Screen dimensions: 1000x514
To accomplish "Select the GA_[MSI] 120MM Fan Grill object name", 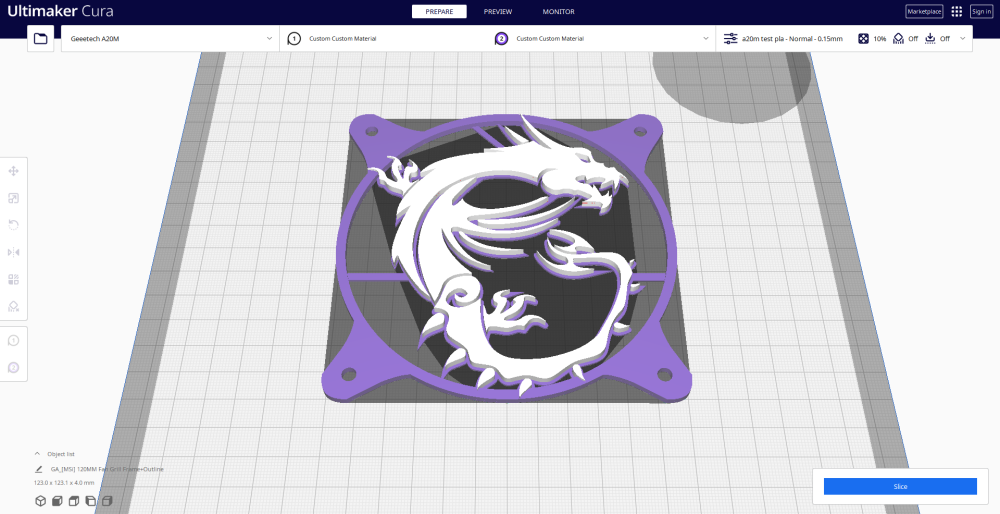I will [x=107, y=469].
